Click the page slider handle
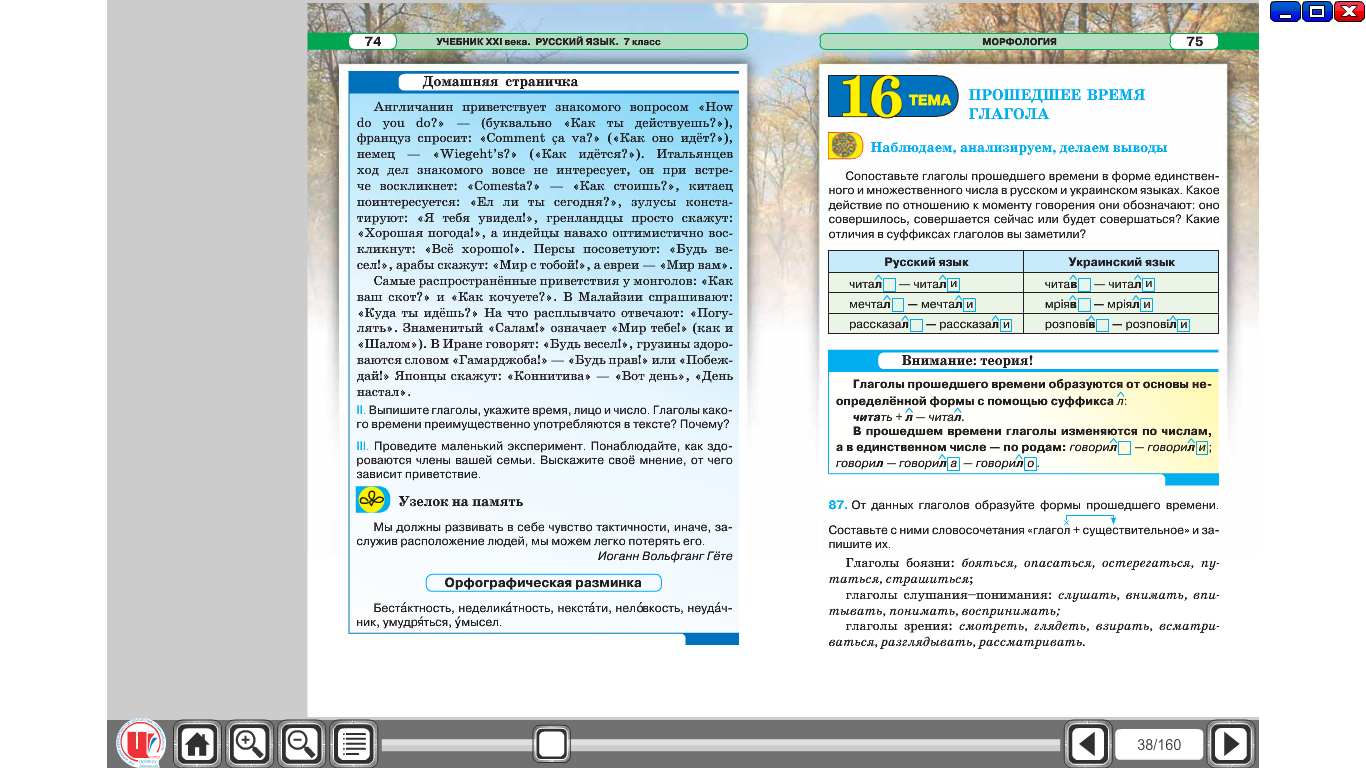Viewport: 1366px width, 768px height. click(551, 744)
